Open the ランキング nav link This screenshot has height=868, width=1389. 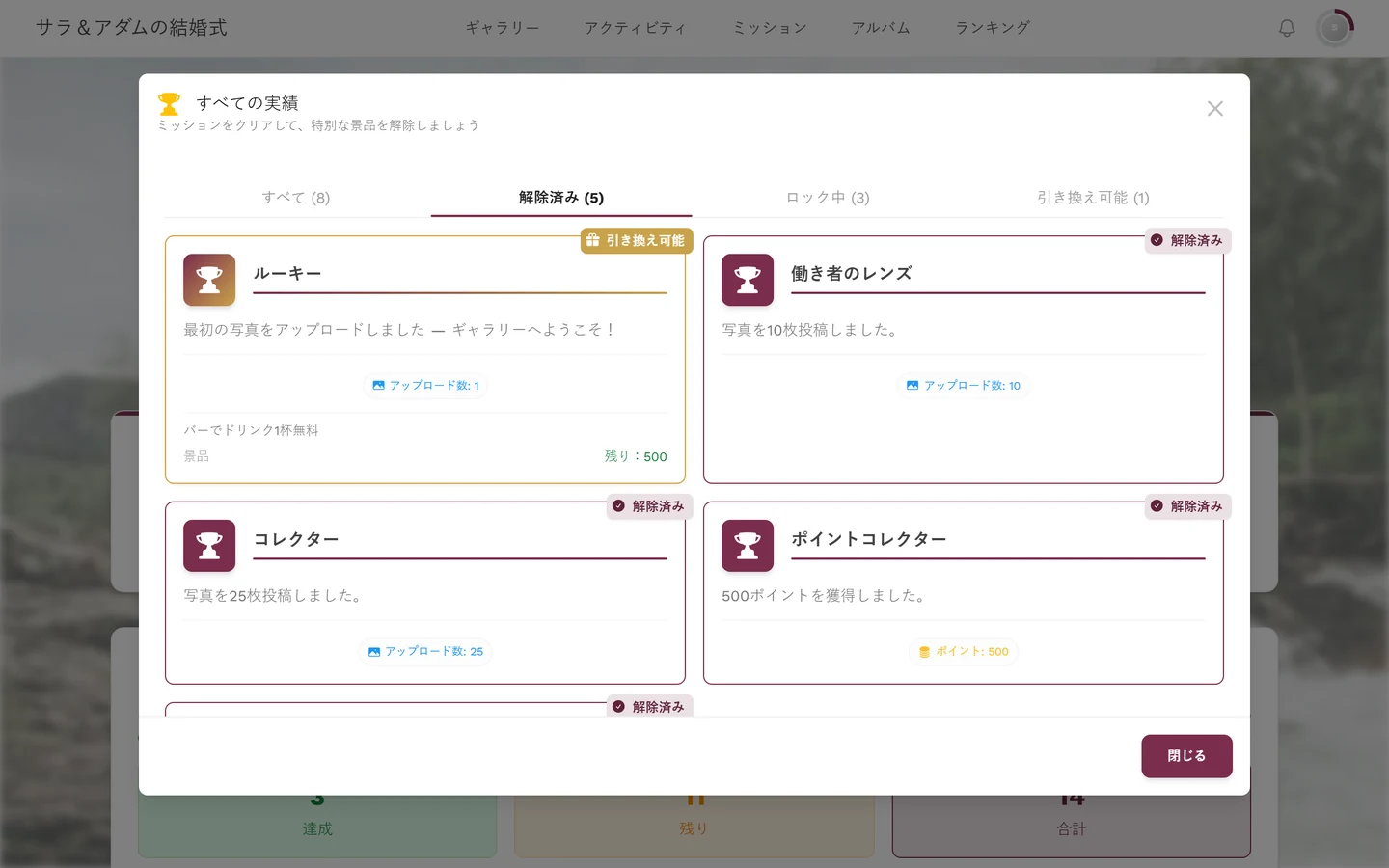point(993,28)
